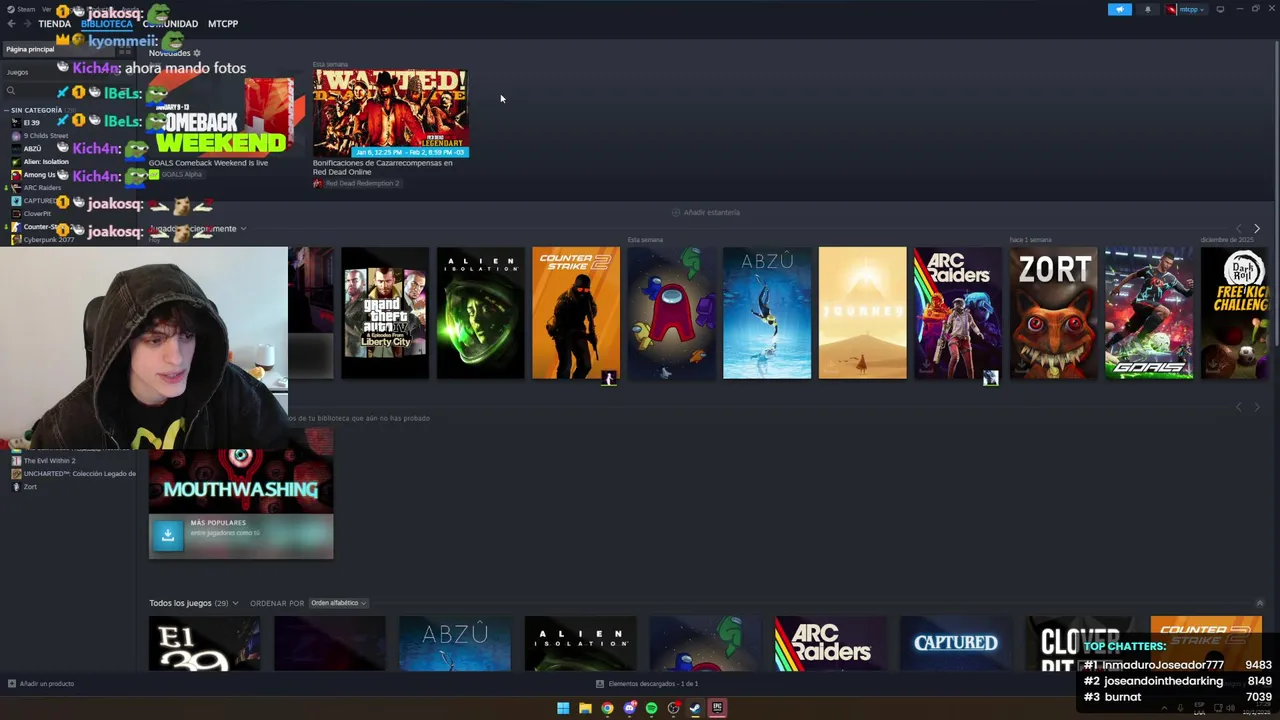Select The Evil Within 2 in sidebar
The image size is (1280, 720).
[43, 461]
